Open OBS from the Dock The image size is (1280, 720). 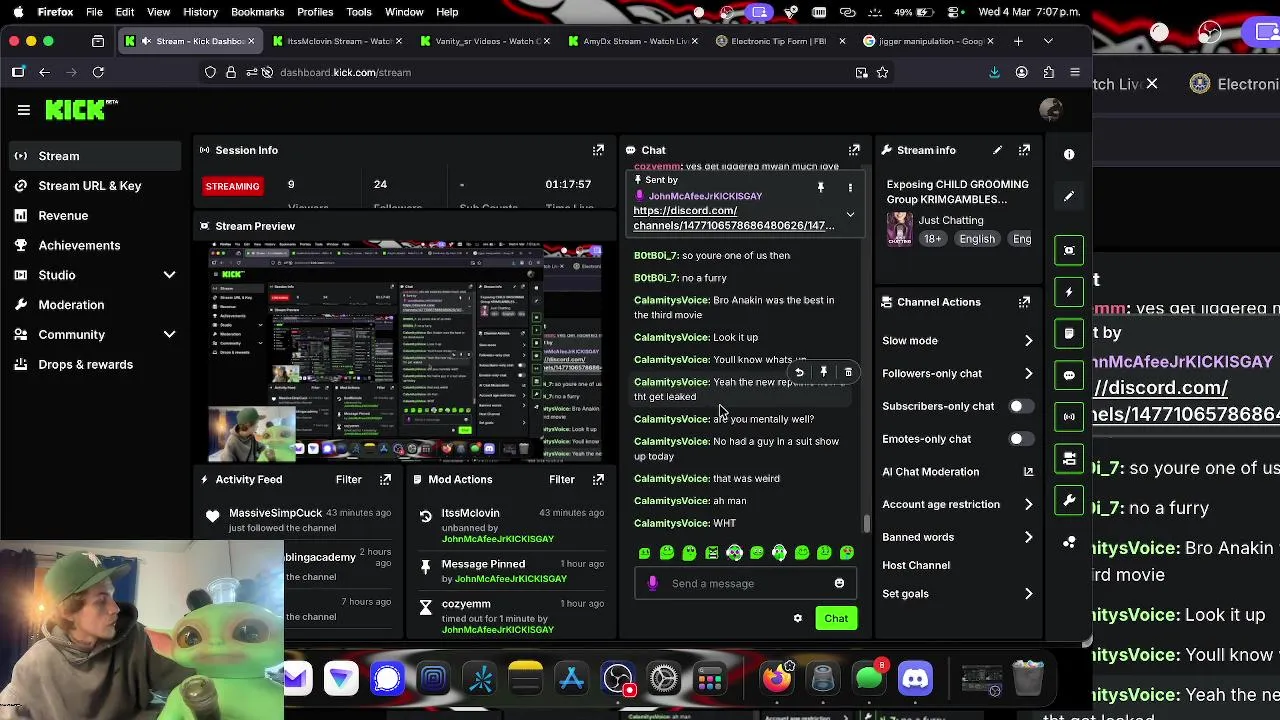tap(617, 678)
